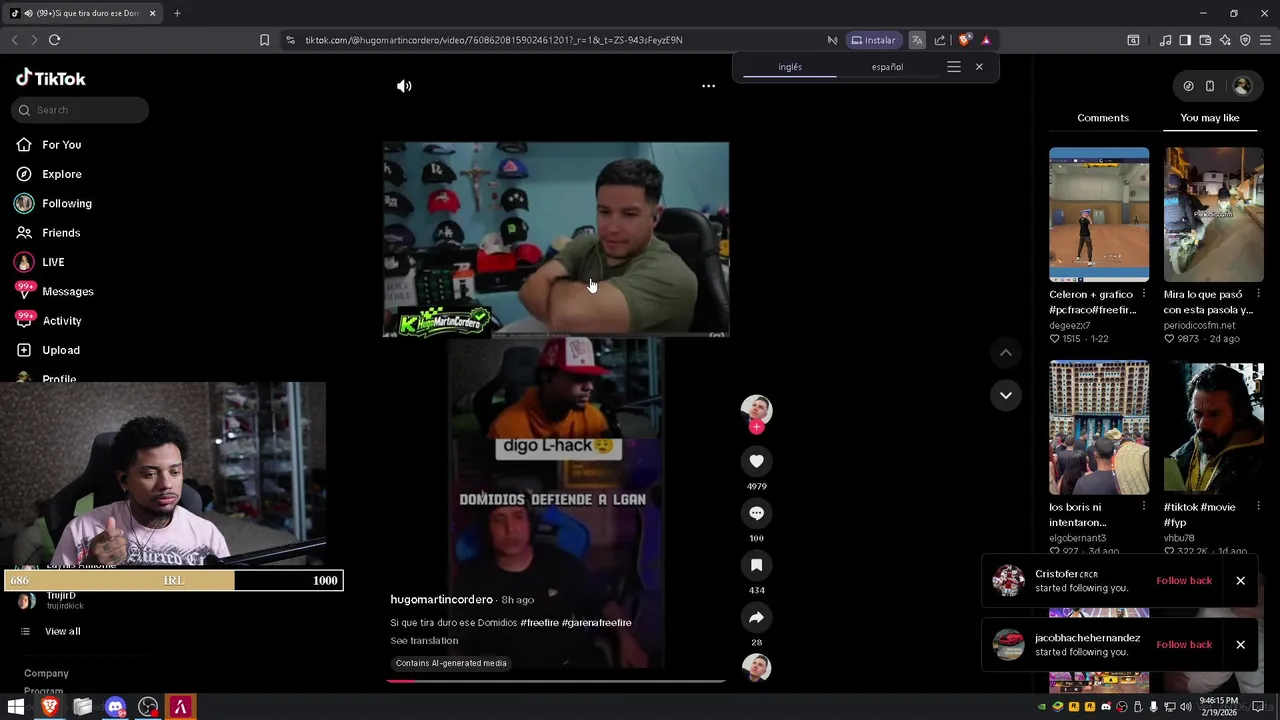This screenshot has height=720, width=1280.
Task: Open Brave Shields lion icon
Action: [x=964, y=40]
